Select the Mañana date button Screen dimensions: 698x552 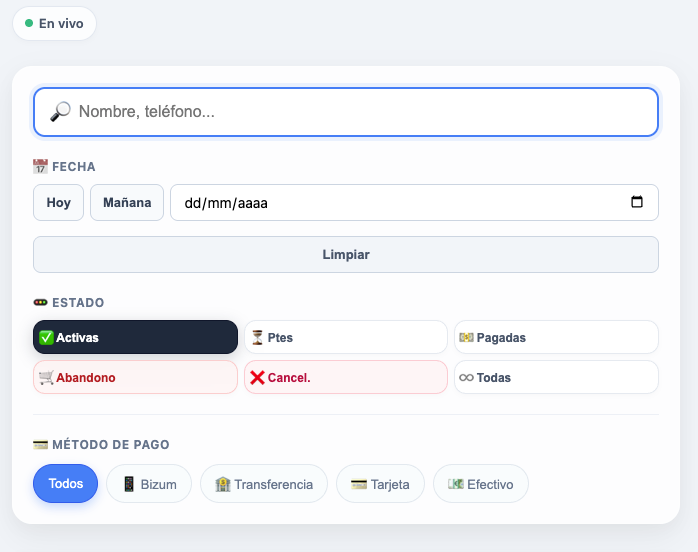click(127, 203)
